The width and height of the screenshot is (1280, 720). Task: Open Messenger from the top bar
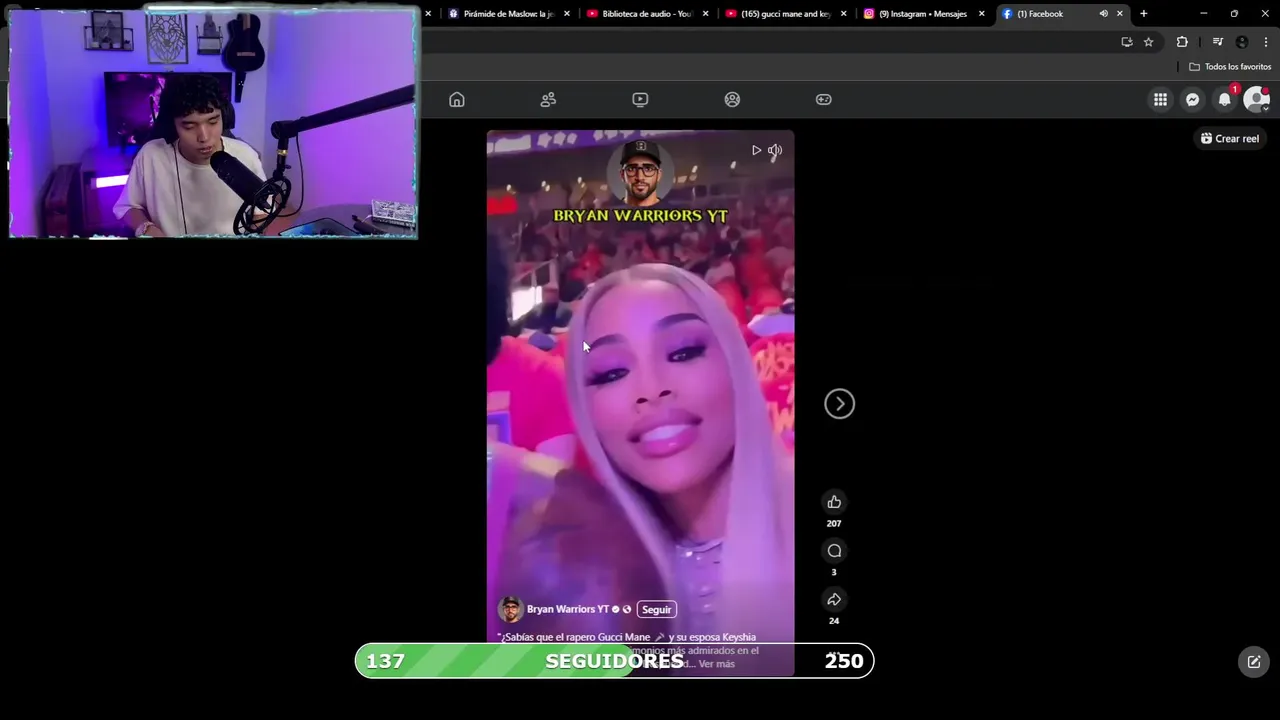point(1192,99)
